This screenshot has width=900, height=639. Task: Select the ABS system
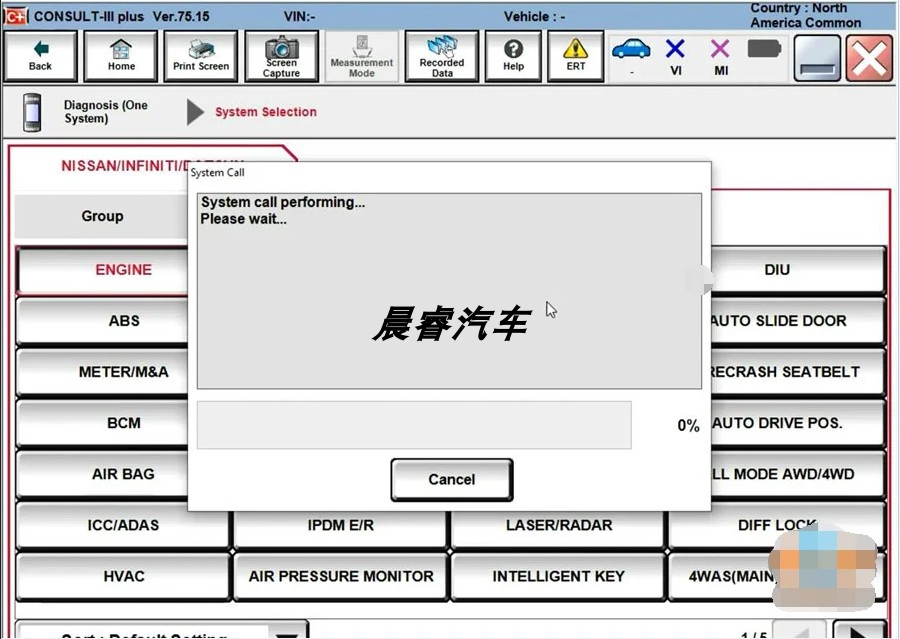coord(102,320)
